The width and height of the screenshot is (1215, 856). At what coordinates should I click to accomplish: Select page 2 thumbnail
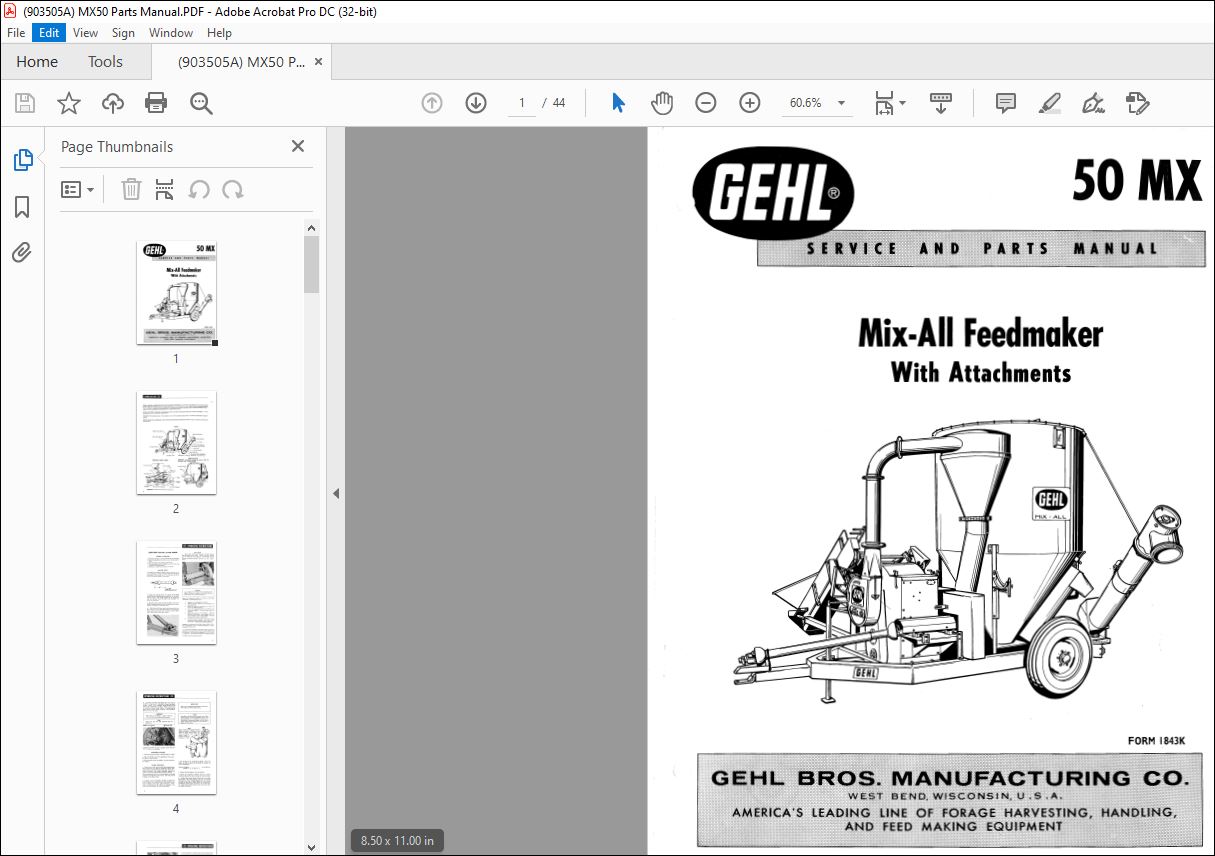176,443
